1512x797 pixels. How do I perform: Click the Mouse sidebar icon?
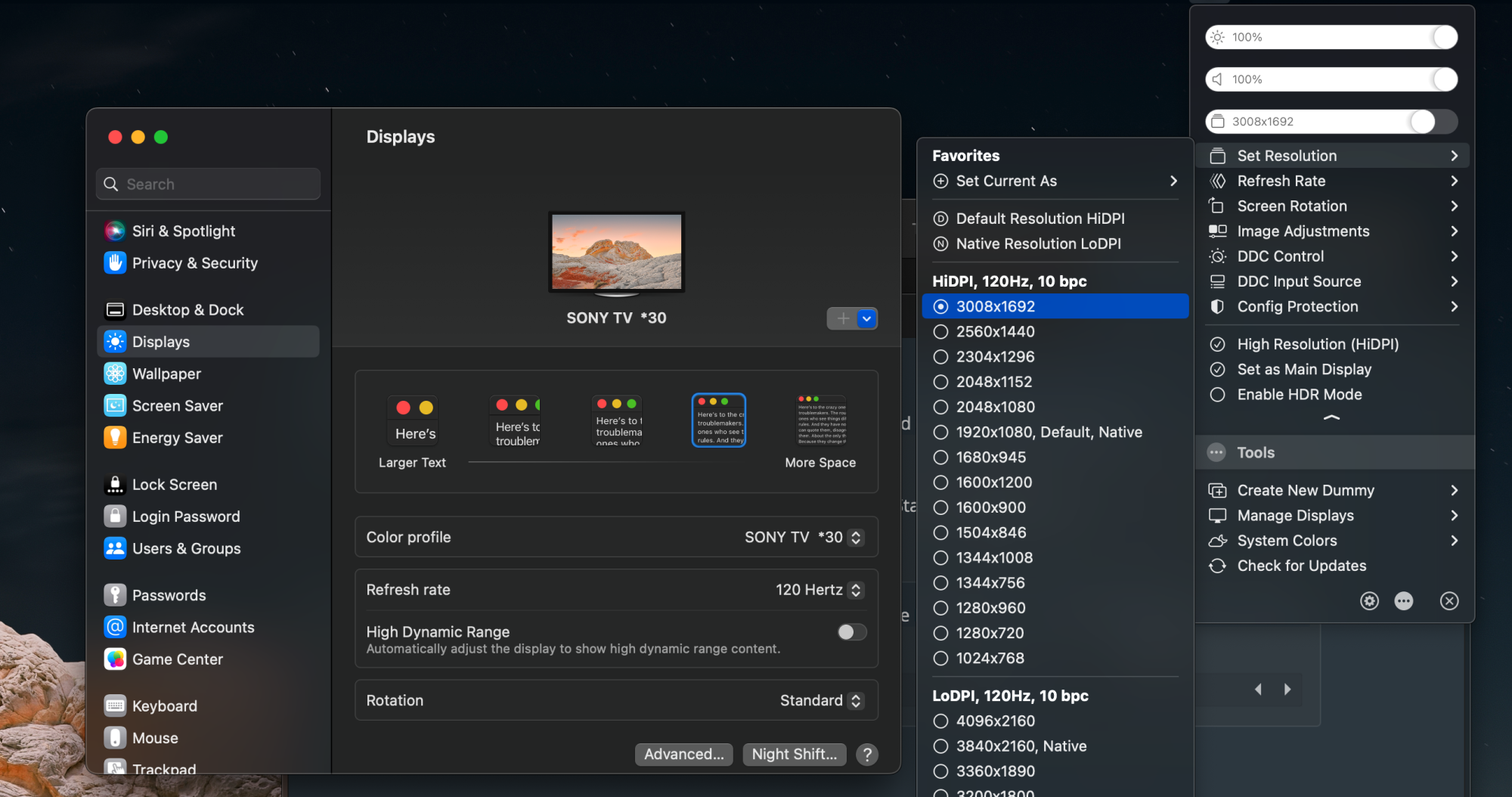(115, 738)
